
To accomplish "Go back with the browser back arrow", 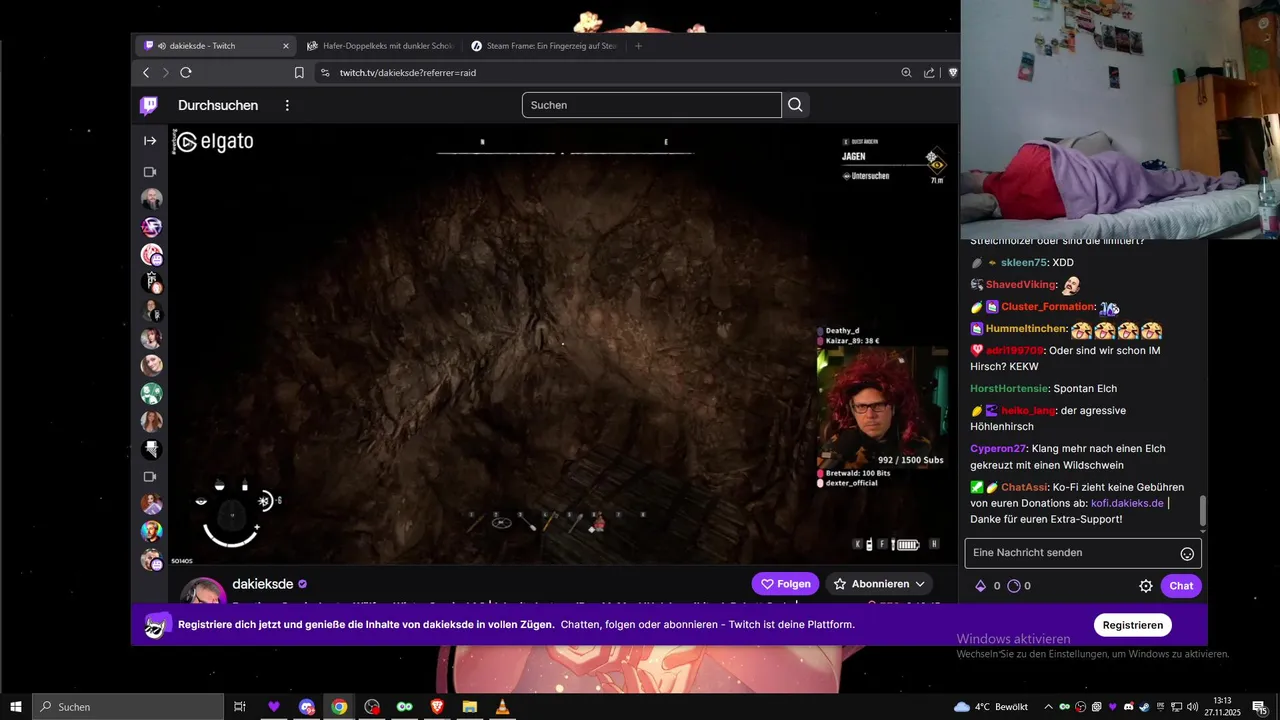I will (x=146, y=73).
